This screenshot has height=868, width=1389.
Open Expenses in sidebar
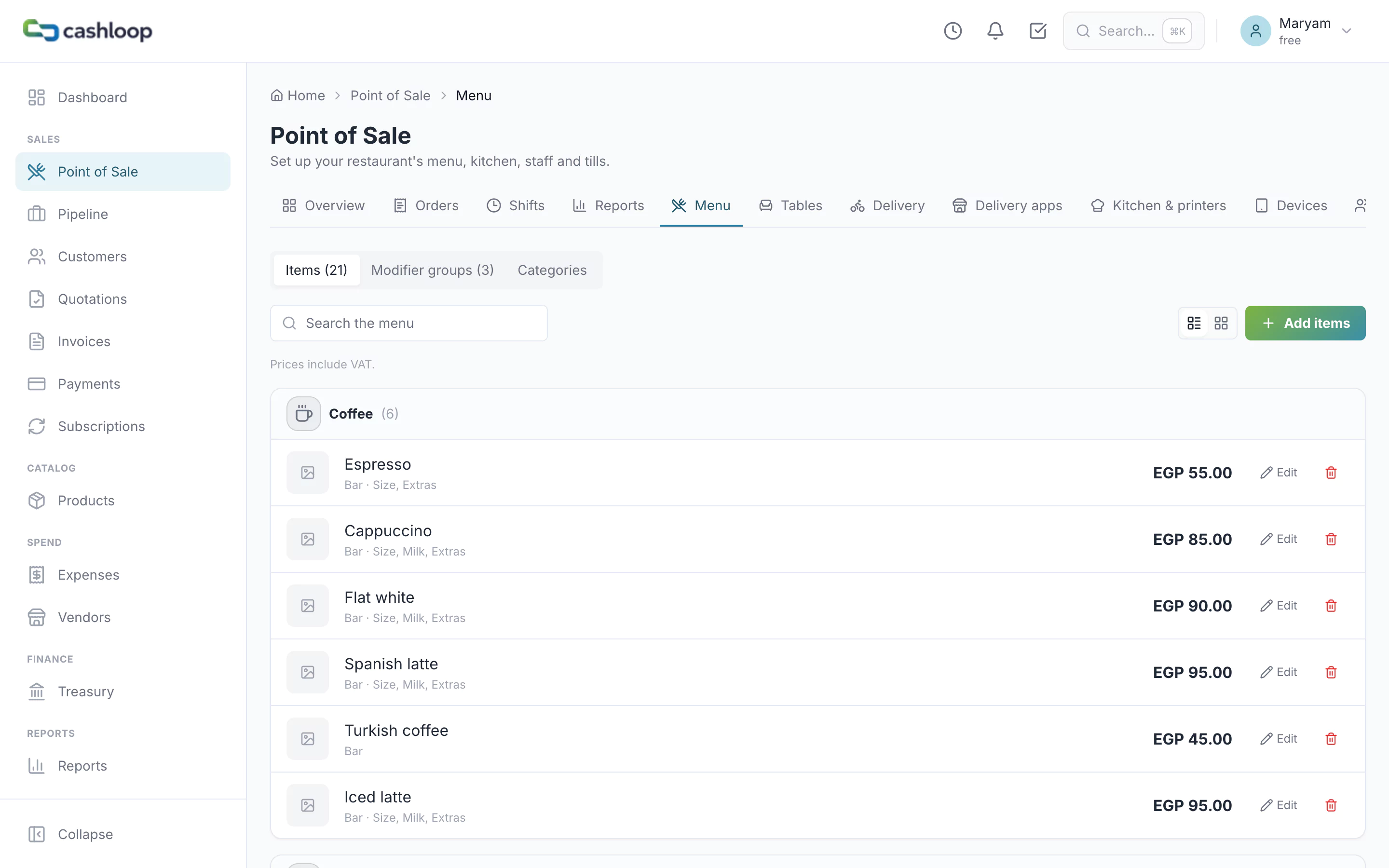[123, 575]
